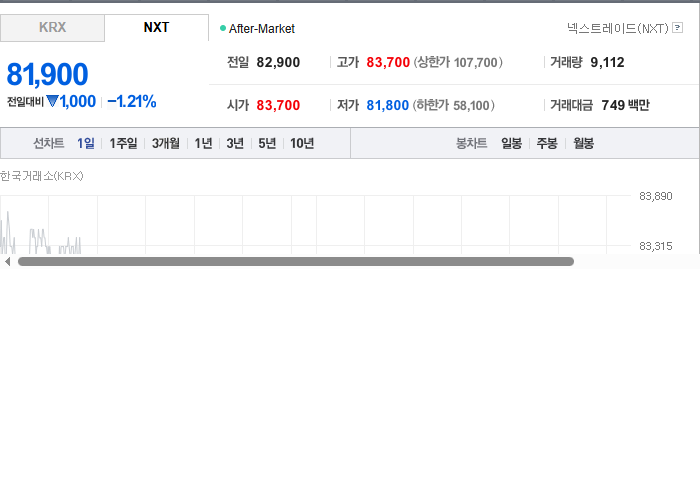This screenshot has width=700, height=490.
Task: Click the After-Market status label
Action: pos(262,29)
